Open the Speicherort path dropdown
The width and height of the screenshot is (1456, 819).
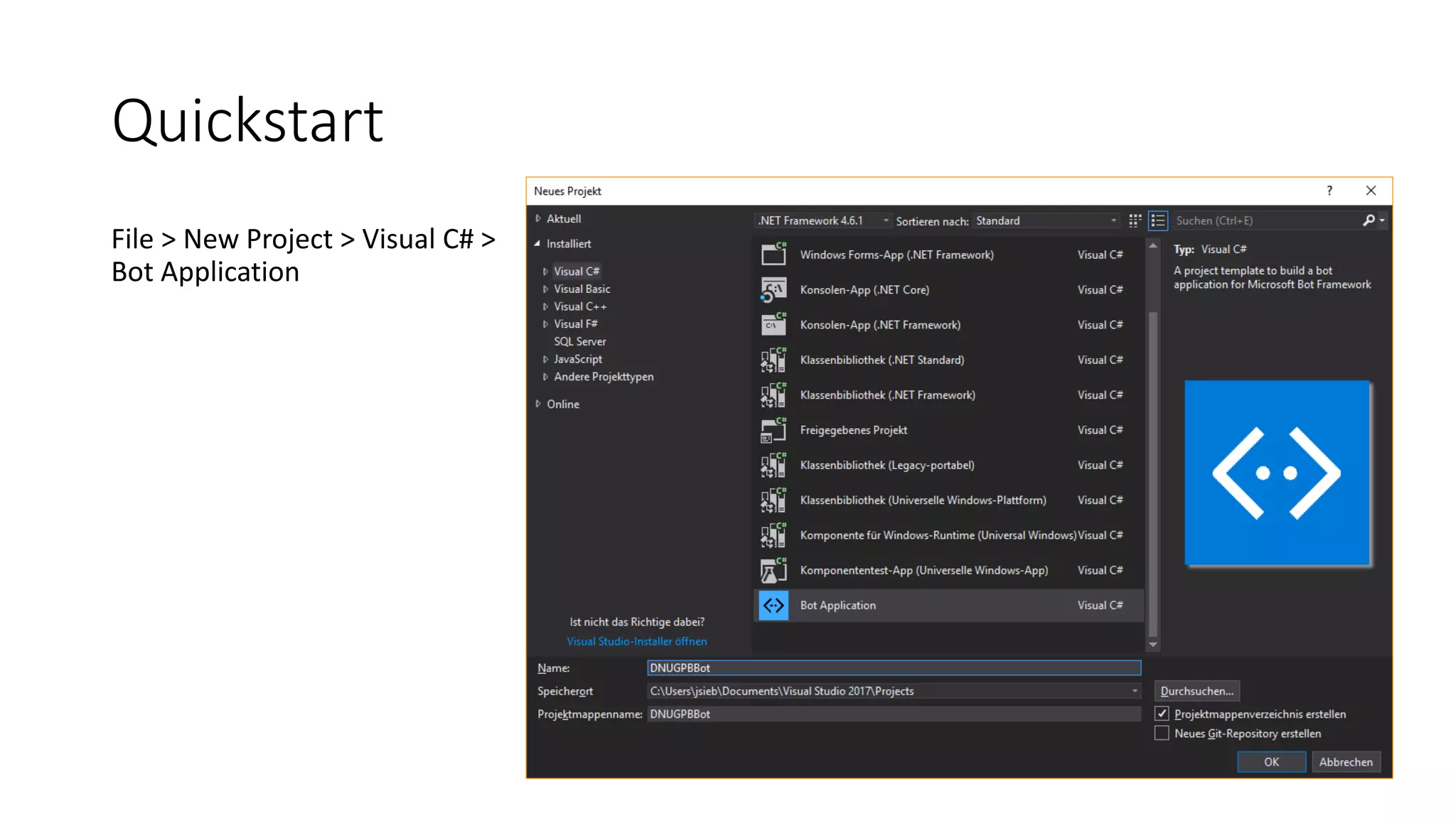(1135, 691)
